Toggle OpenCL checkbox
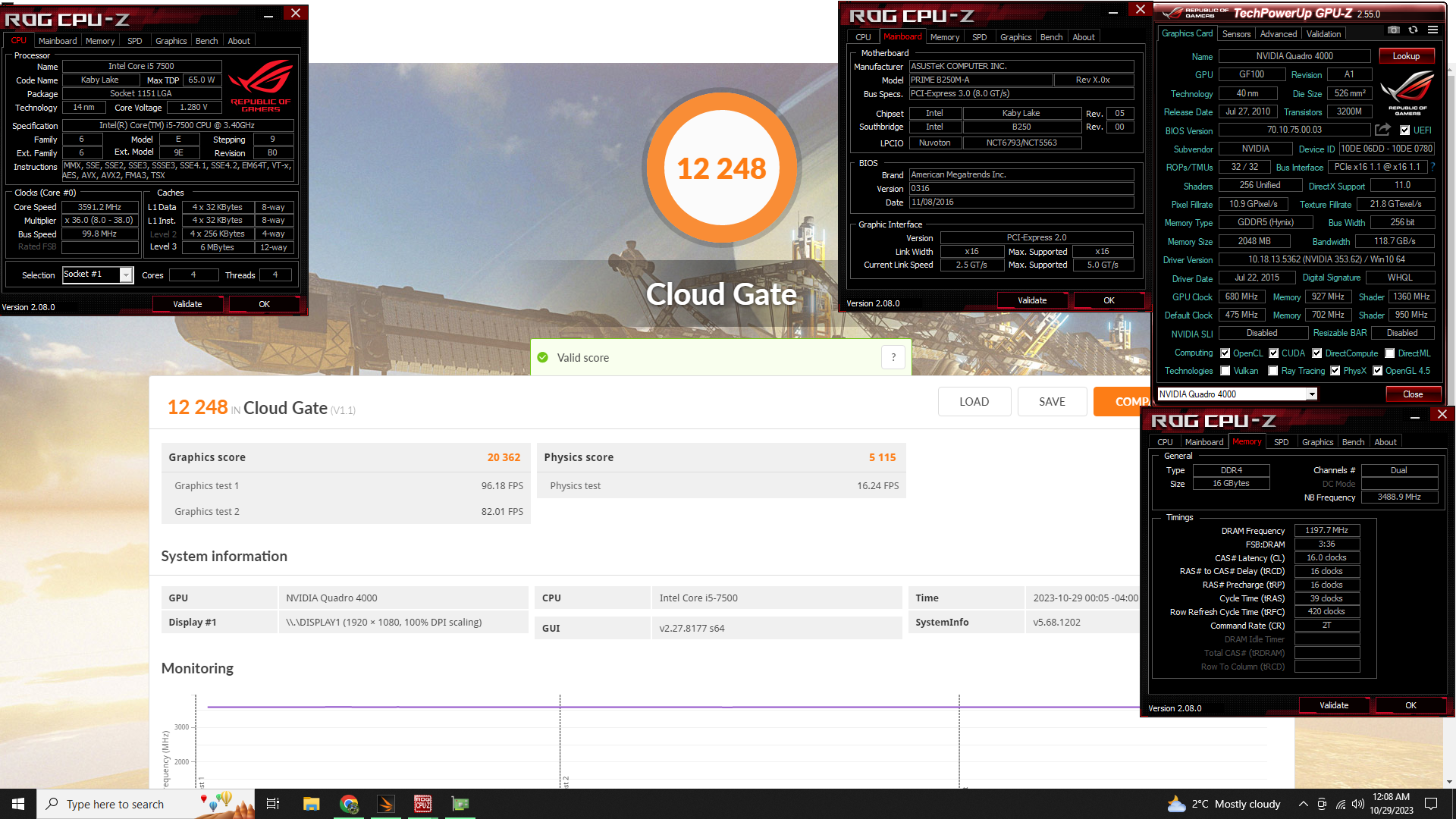1456x819 pixels. (x=1225, y=353)
